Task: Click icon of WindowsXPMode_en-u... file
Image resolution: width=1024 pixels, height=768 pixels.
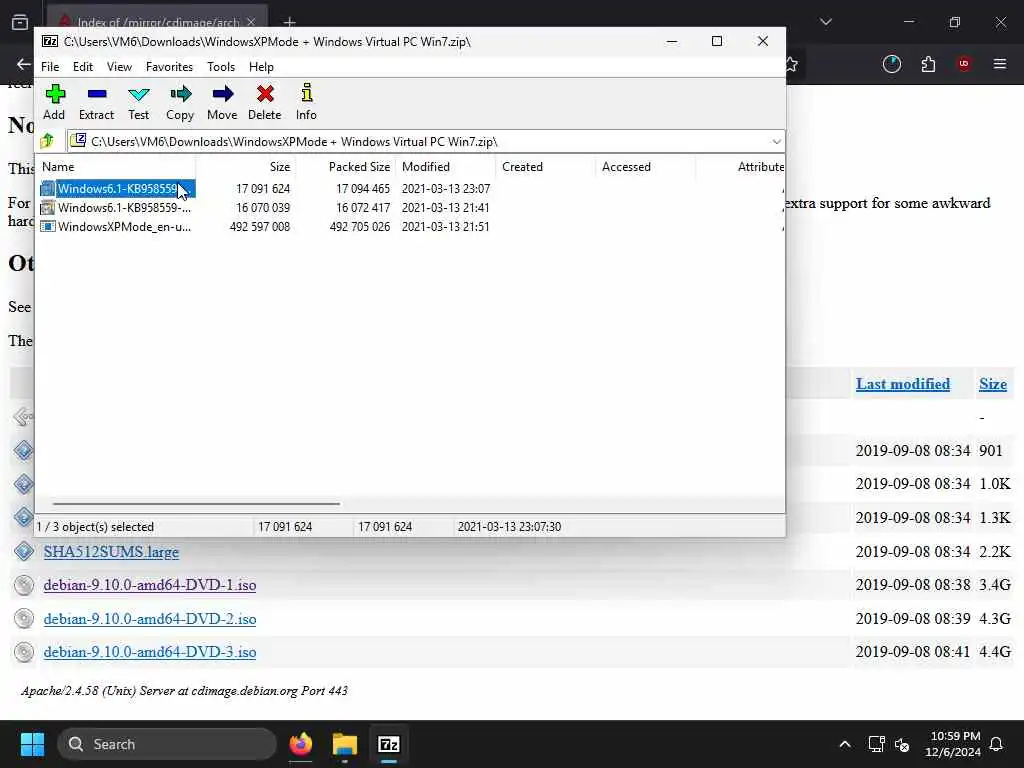Action: 47,227
